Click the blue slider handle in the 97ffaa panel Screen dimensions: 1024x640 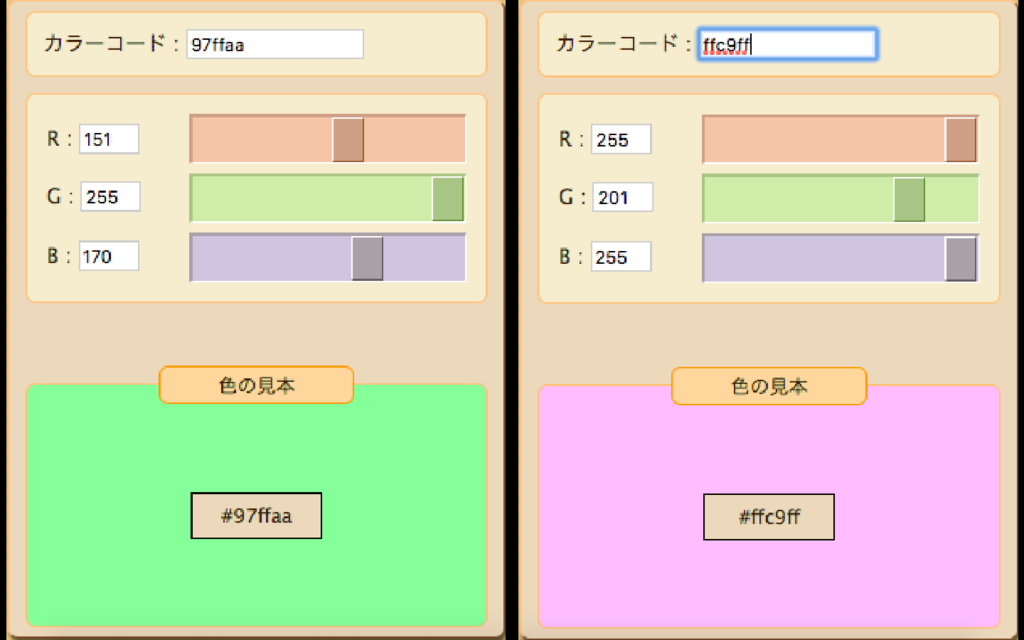click(367, 259)
